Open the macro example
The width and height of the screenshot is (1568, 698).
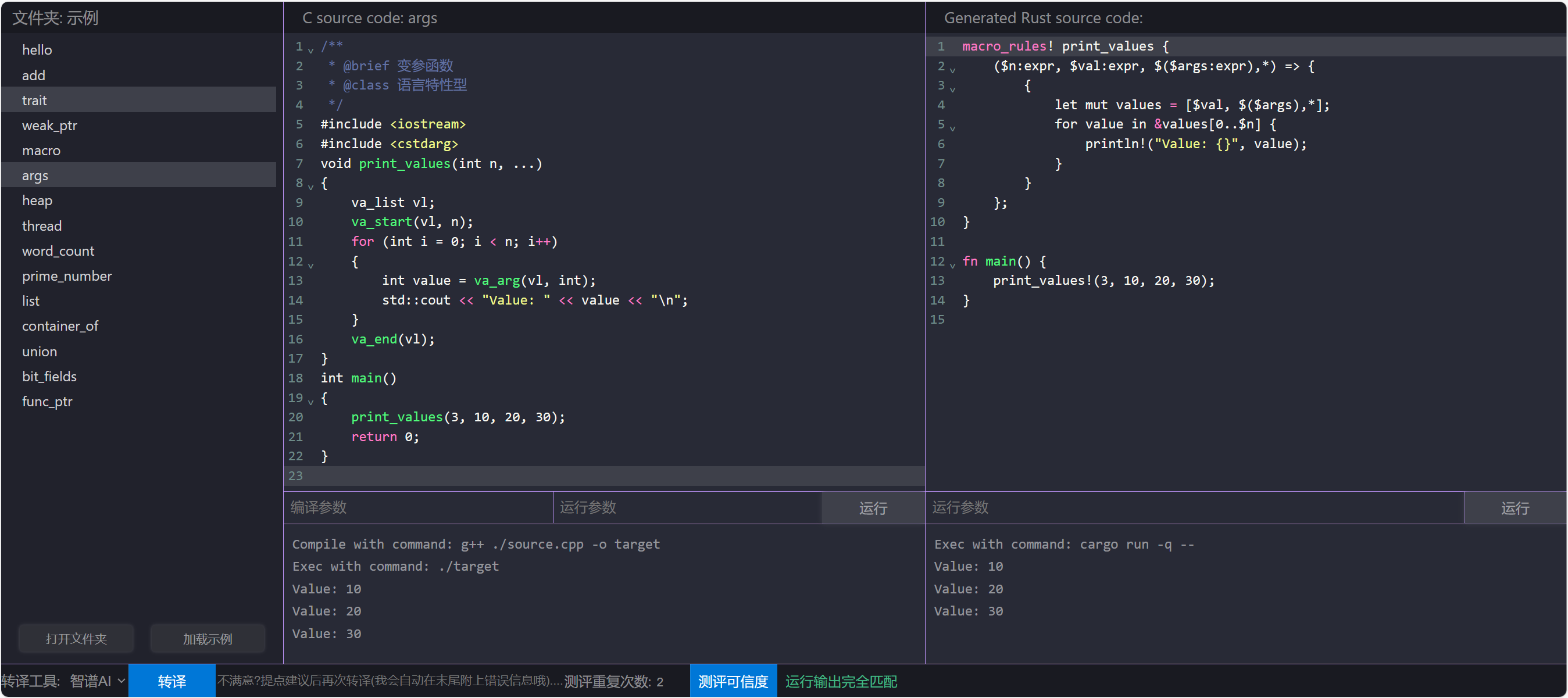click(139, 151)
